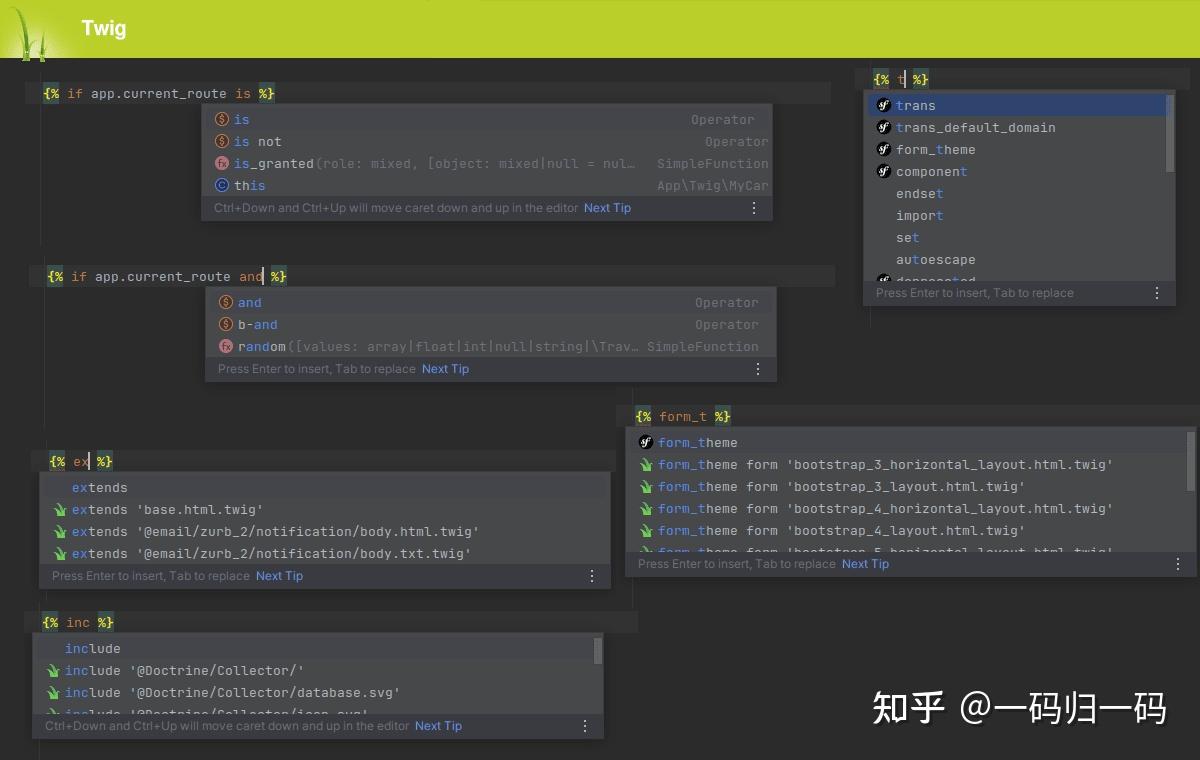Choose the 'import' tag suggestion
Screen dimensions: 1200x760
1015,215
